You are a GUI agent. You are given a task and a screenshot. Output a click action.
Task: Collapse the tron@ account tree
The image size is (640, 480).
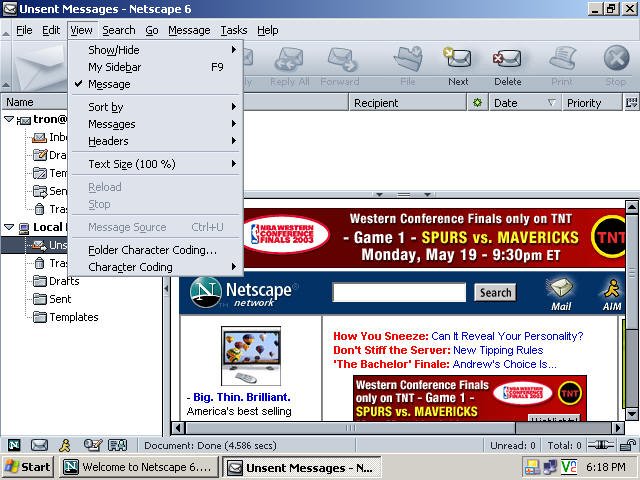click(9, 119)
